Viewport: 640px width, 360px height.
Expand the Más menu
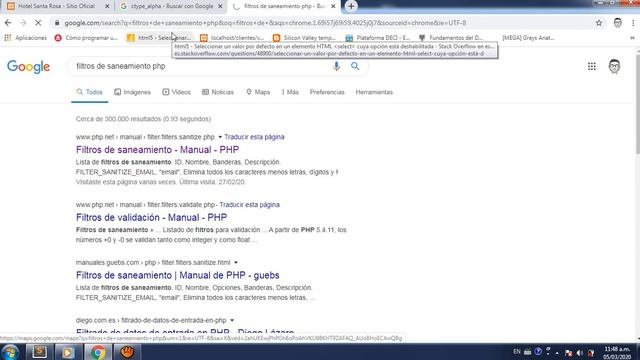tap(290, 92)
